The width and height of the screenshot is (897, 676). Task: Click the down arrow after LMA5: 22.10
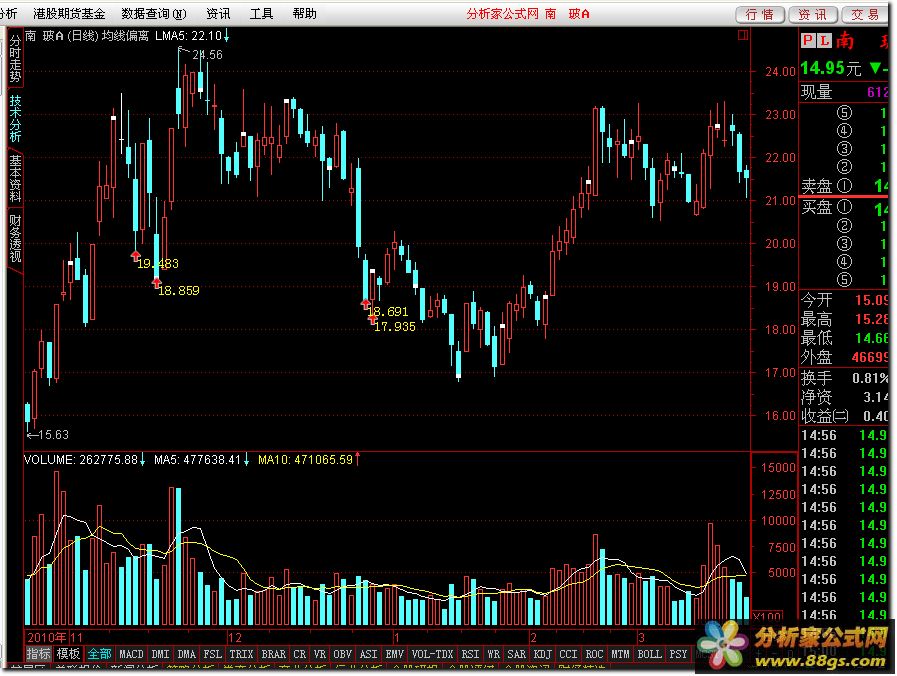[x=227, y=36]
